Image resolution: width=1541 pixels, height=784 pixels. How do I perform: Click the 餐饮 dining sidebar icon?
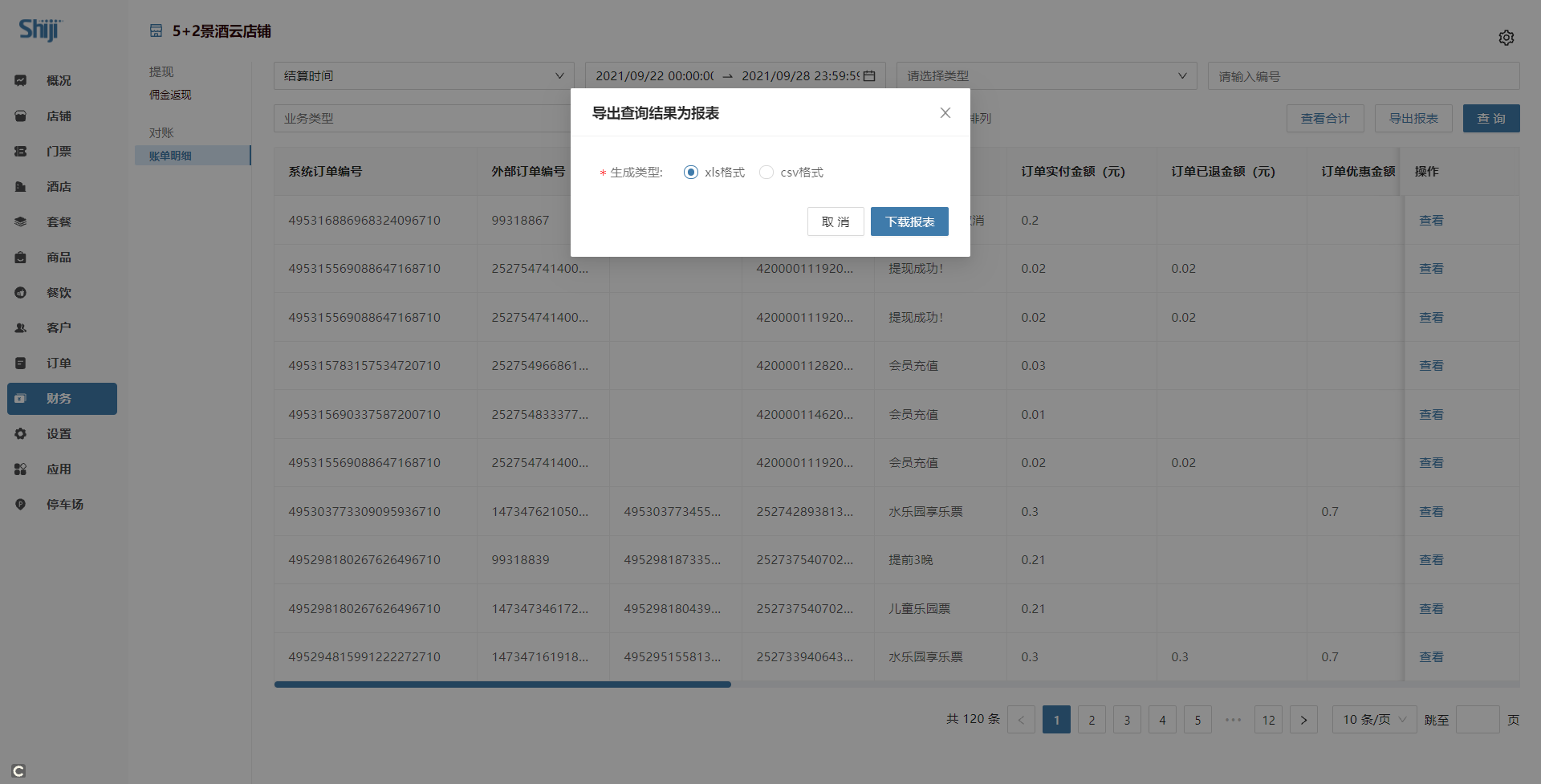coord(21,293)
